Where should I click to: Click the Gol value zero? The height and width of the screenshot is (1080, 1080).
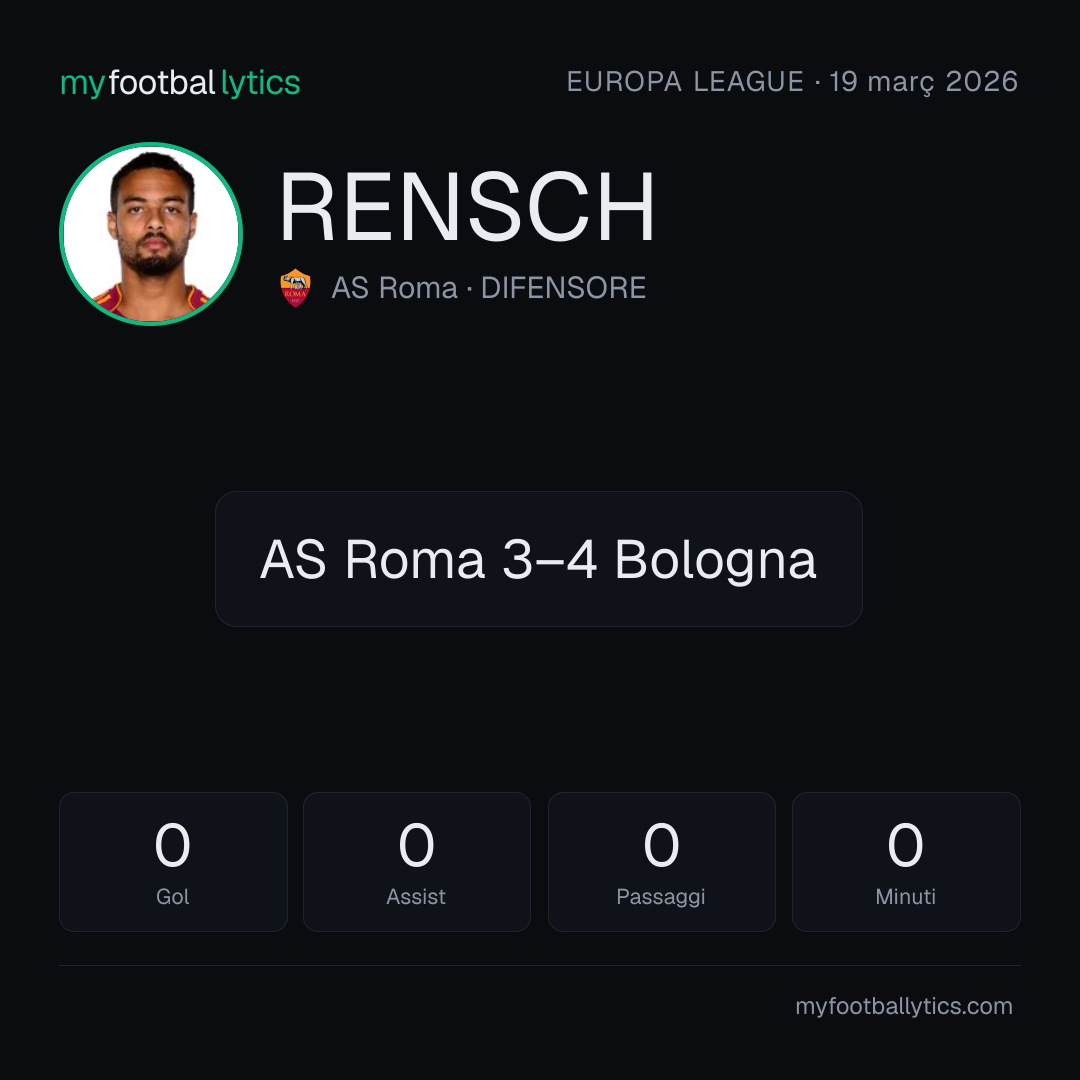[x=172, y=844]
